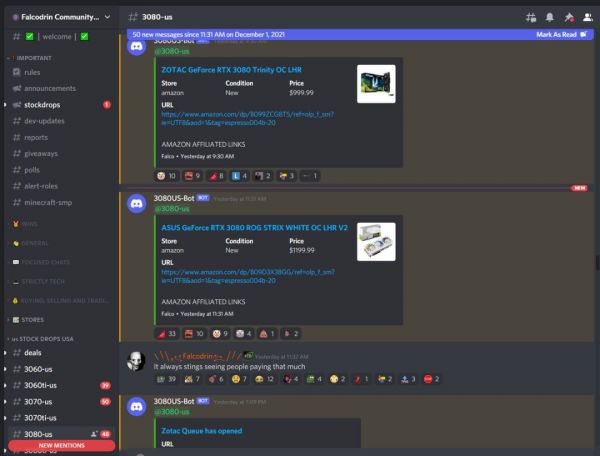Screen dimensions: 600x456
Task: Expand the STORES category
Action: pos(28,319)
